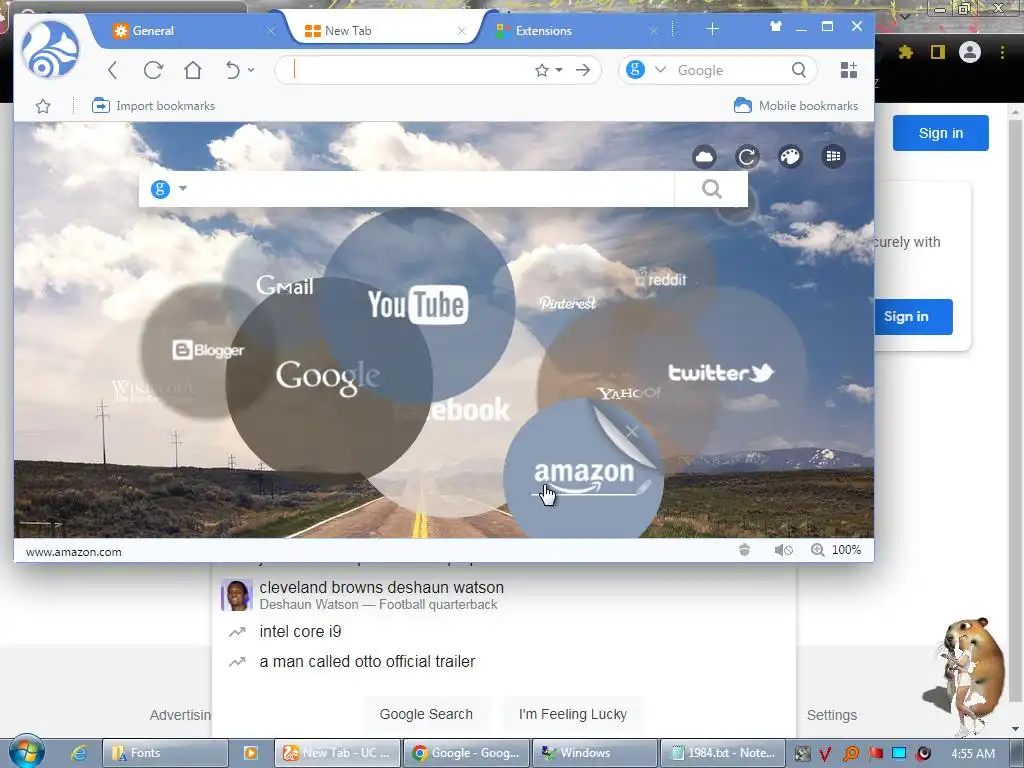Click the go forward arrow in address bar

[583, 70]
